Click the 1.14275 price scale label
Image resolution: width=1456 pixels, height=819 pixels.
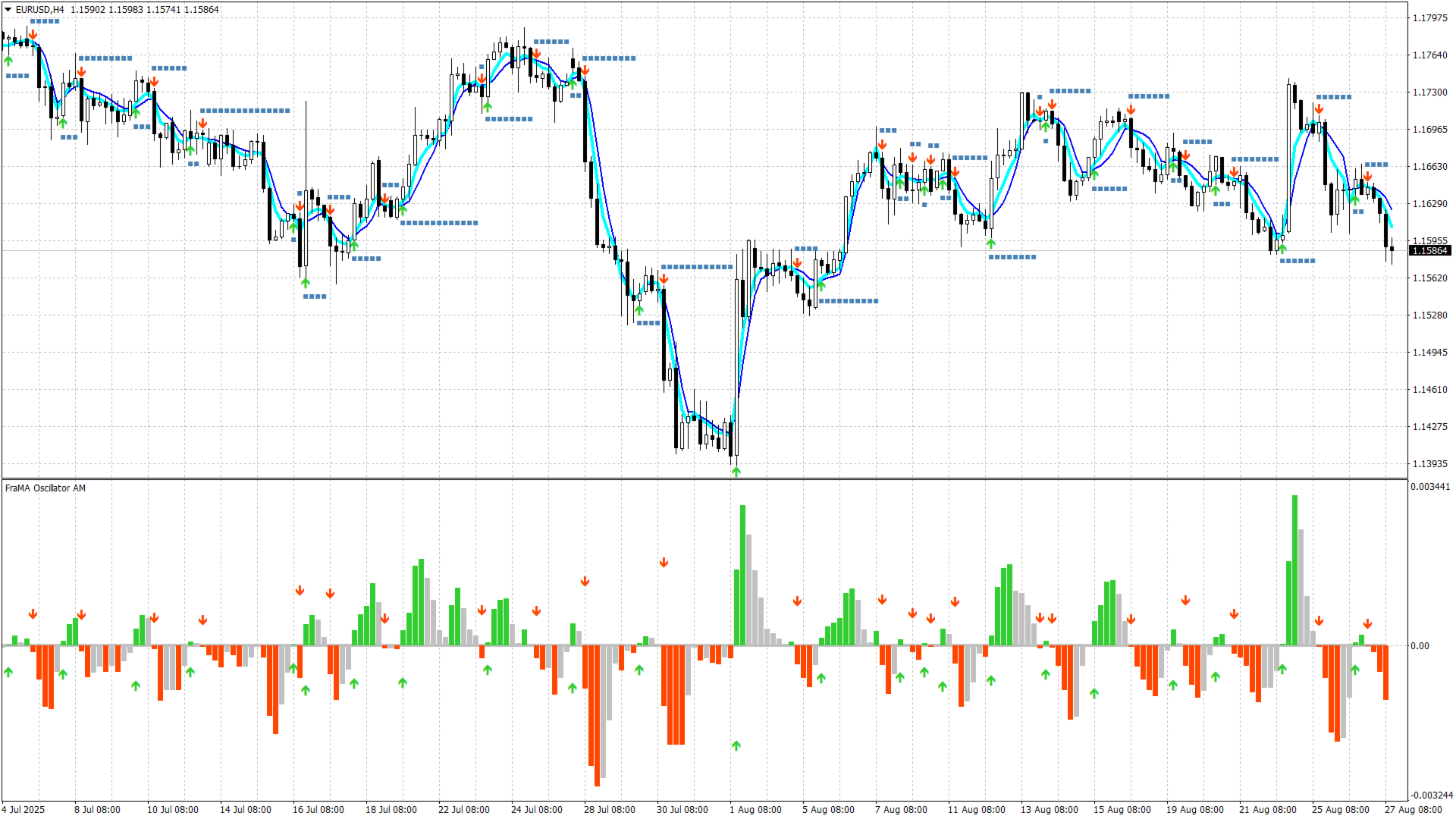tap(1430, 427)
